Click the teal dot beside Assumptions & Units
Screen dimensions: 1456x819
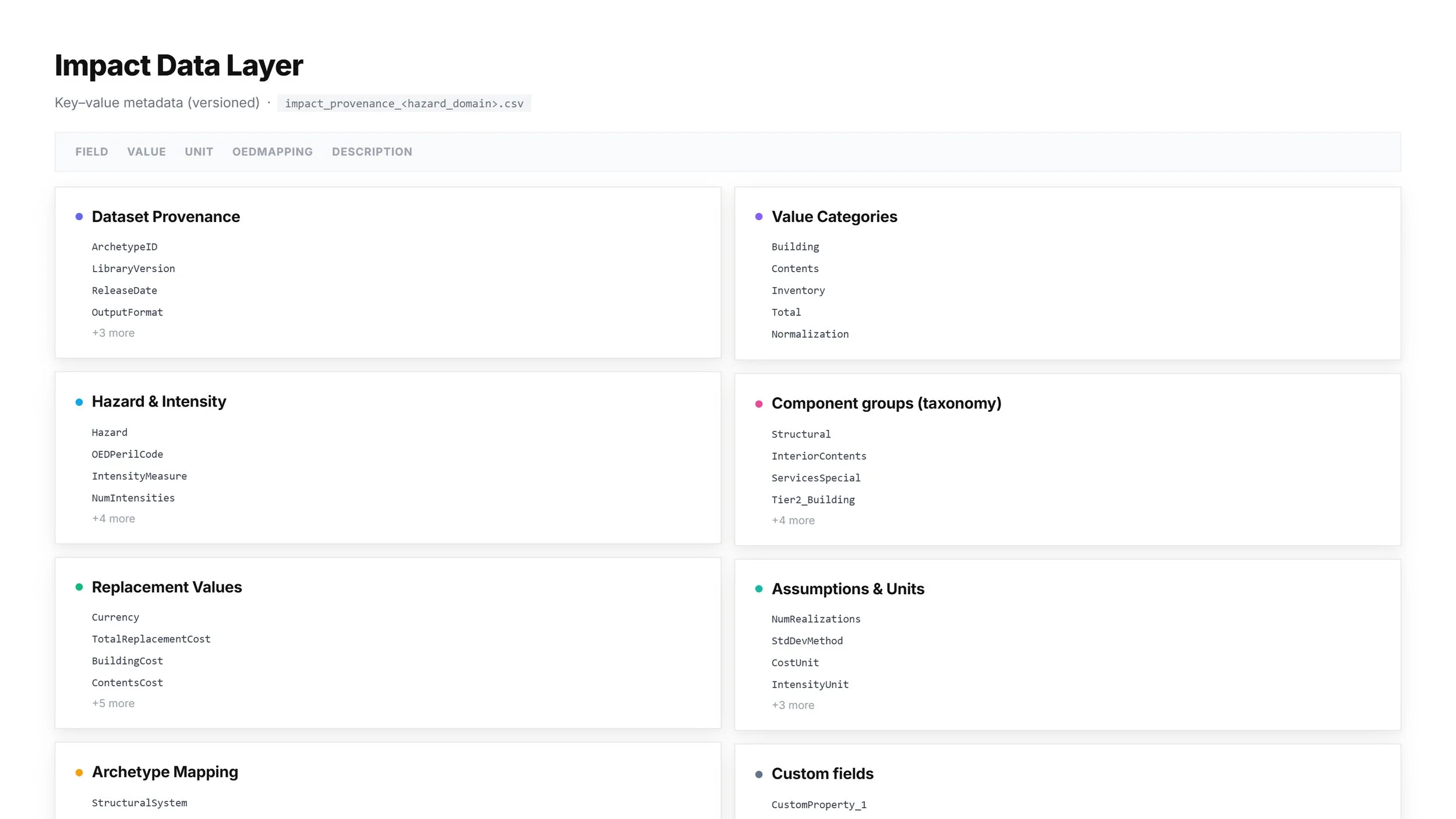coord(759,589)
